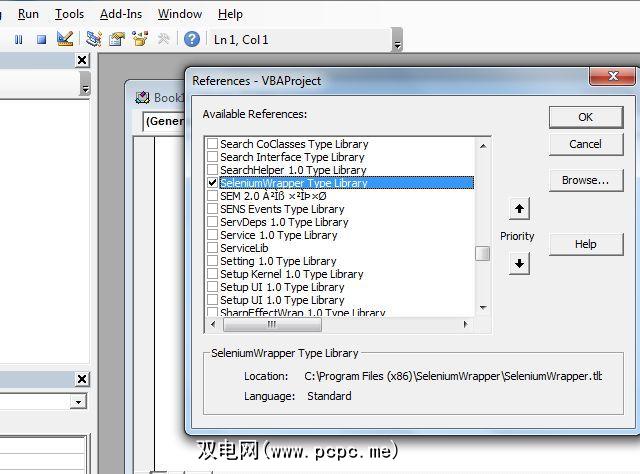Check Setup Kernel 1.0 Type Library
640x474 pixels.
click(x=212, y=274)
